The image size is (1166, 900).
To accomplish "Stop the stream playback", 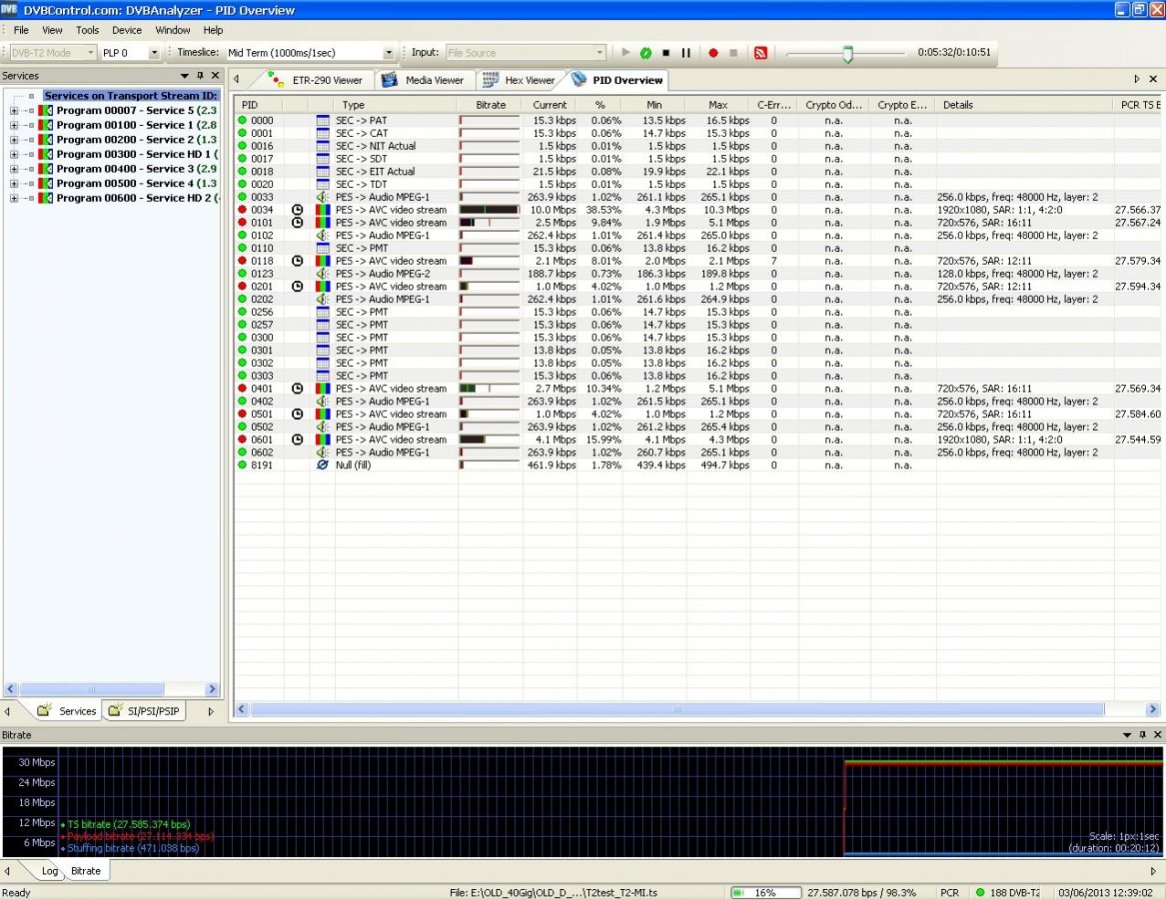I will pyautogui.click(x=666, y=53).
